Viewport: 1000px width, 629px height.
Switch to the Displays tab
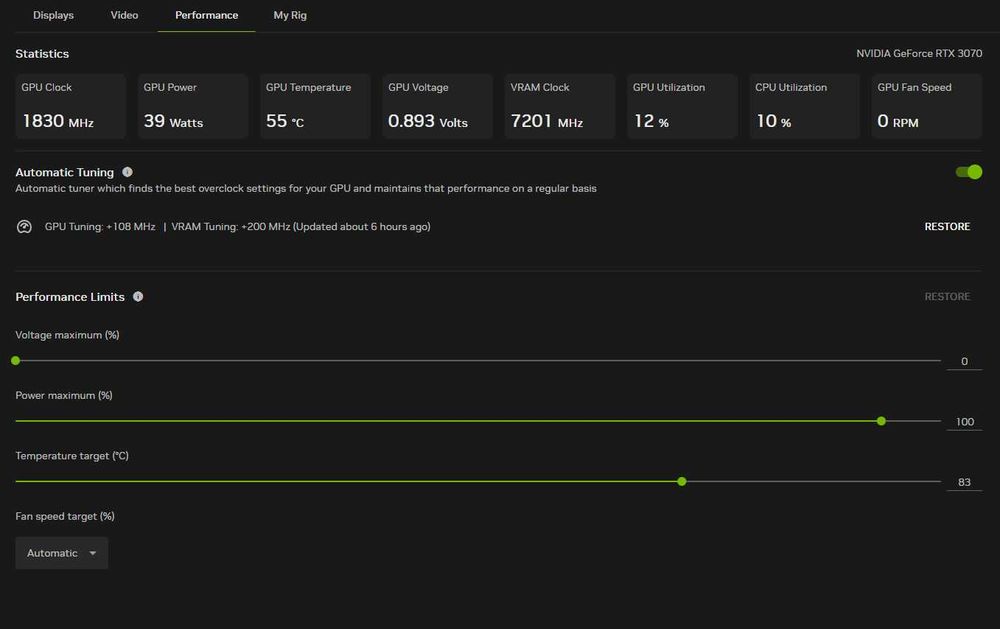tap(54, 15)
